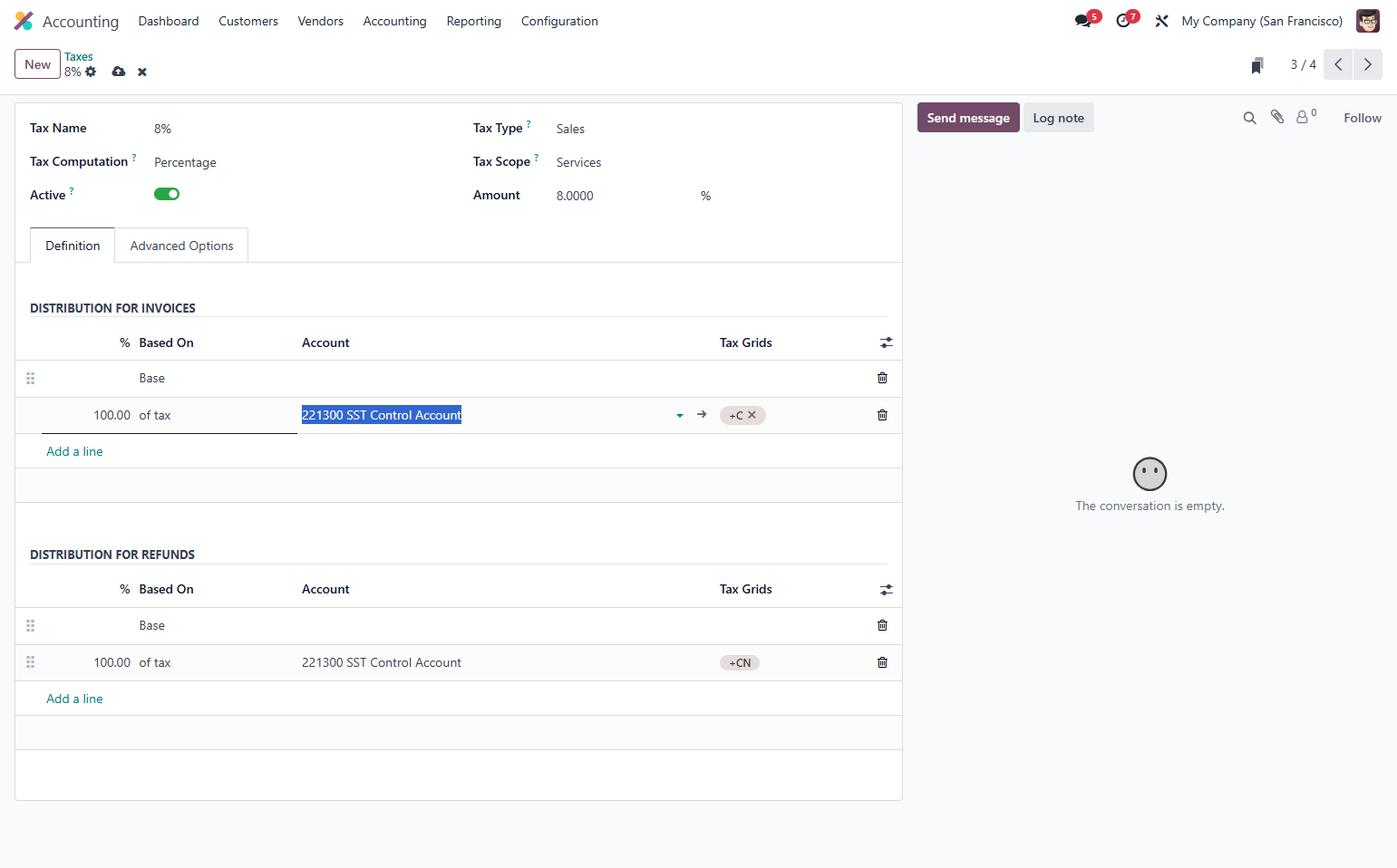Discard changes with the X icon
Viewport: 1397px width, 868px height.
[x=142, y=72]
